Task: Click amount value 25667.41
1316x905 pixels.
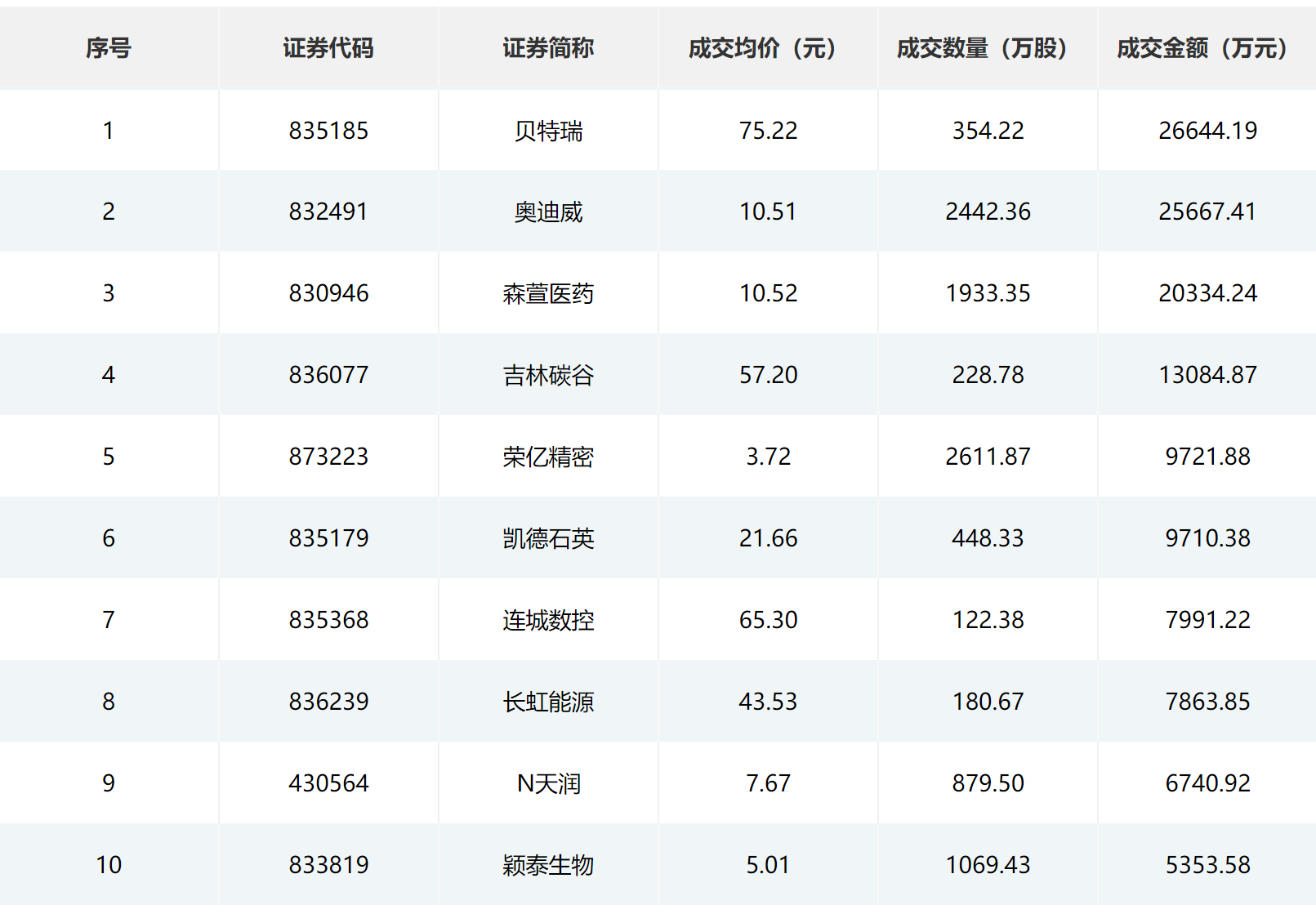Action: pos(1207,212)
